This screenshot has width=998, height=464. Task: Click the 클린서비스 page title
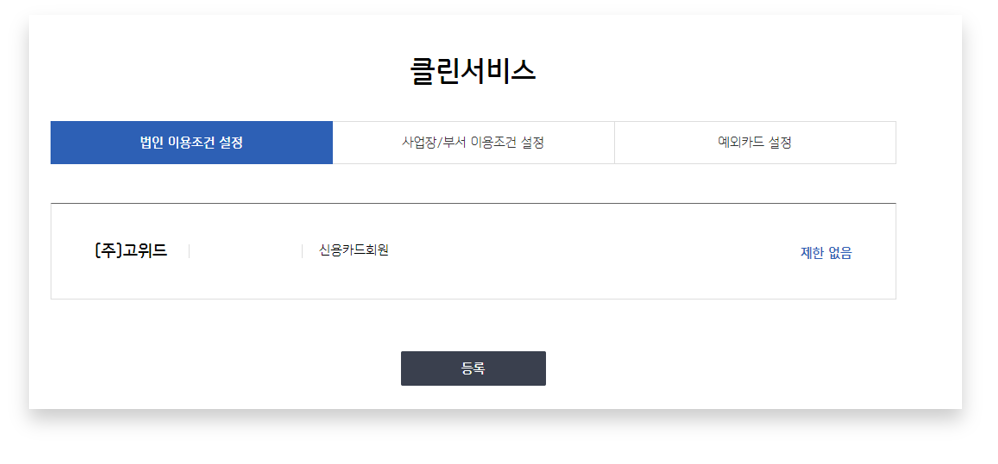(x=473, y=71)
